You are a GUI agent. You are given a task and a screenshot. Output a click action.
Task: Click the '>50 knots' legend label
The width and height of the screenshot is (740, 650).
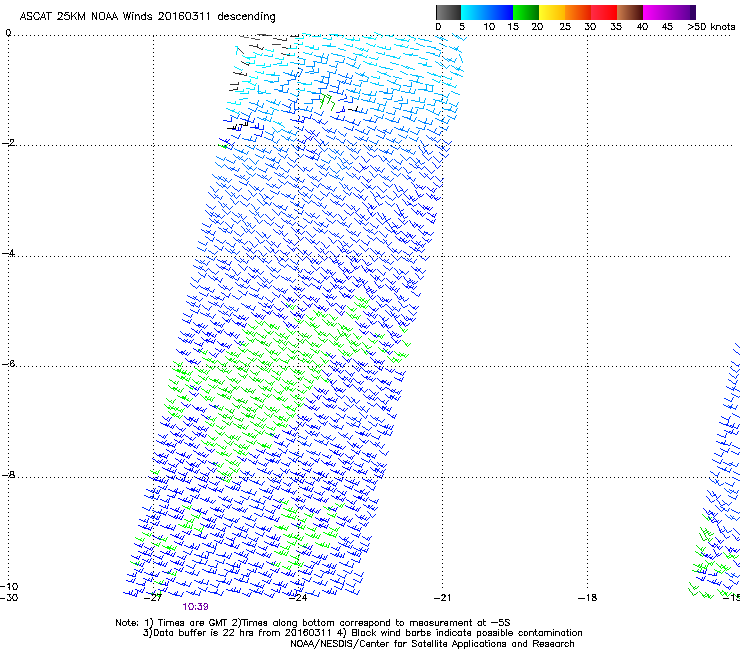711,26
